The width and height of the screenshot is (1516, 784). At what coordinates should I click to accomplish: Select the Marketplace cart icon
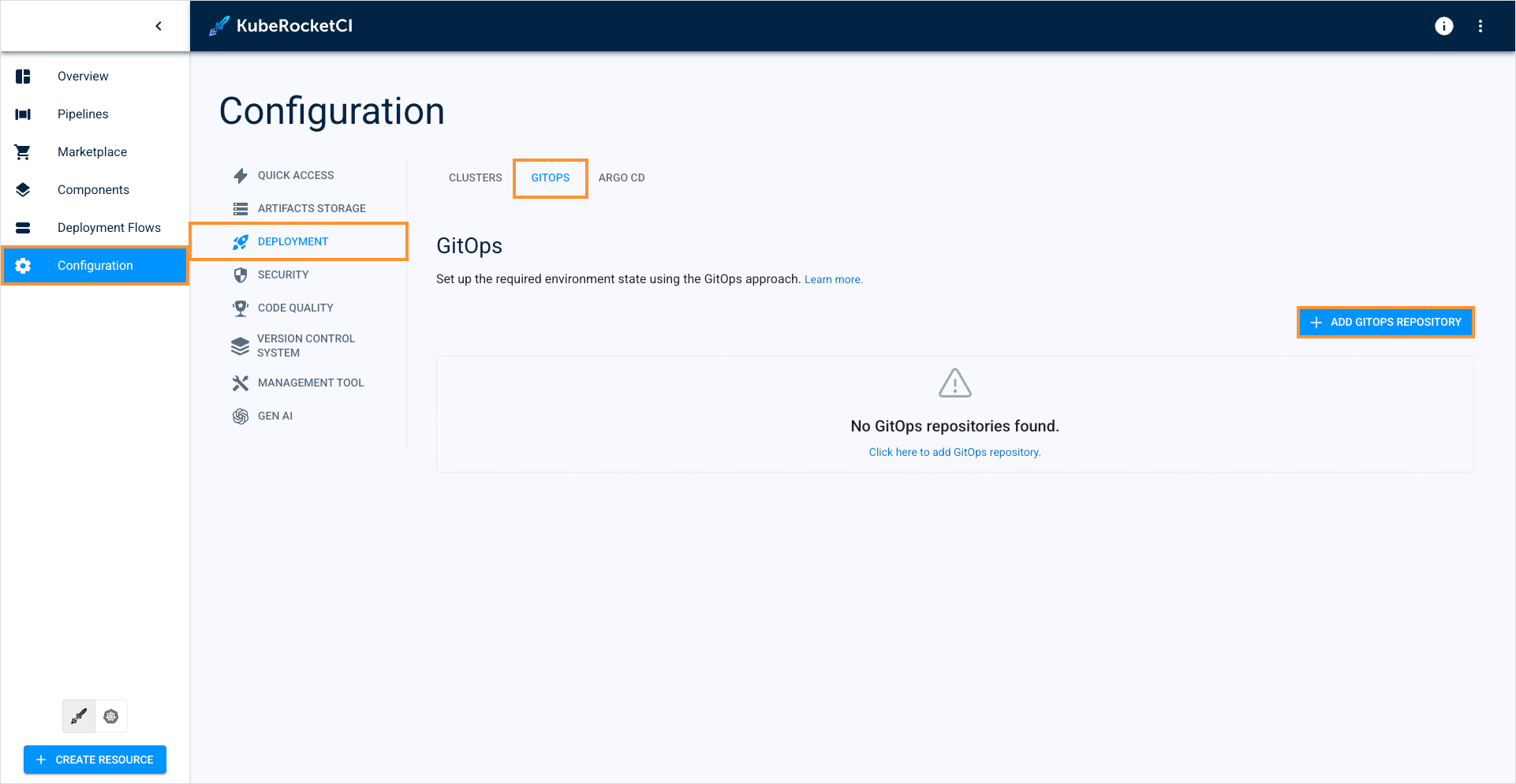point(22,151)
